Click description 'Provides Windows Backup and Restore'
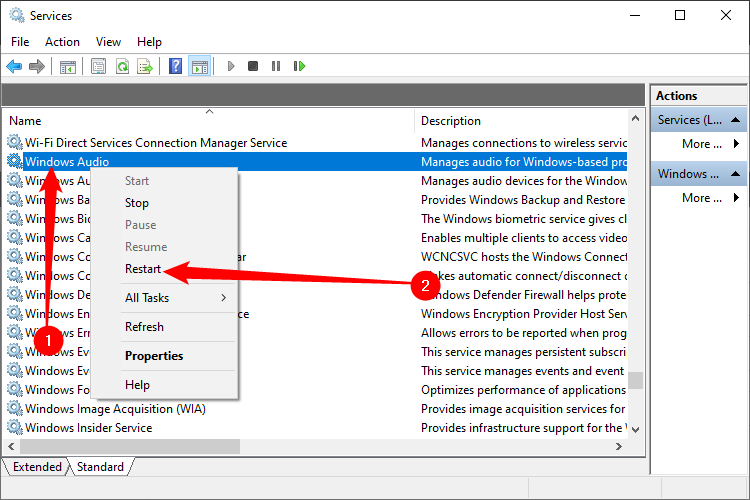750x500 pixels. tap(523, 200)
